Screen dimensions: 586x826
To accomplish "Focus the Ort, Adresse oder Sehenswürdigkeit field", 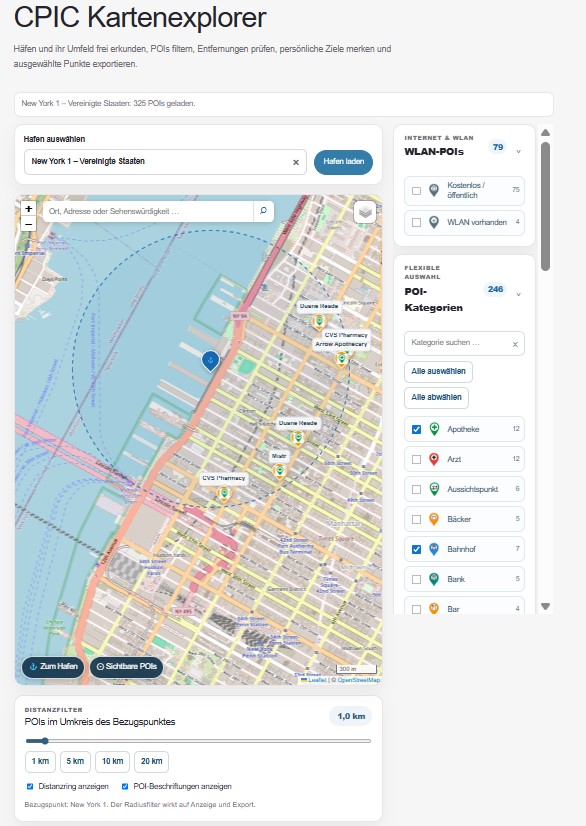I will point(148,211).
